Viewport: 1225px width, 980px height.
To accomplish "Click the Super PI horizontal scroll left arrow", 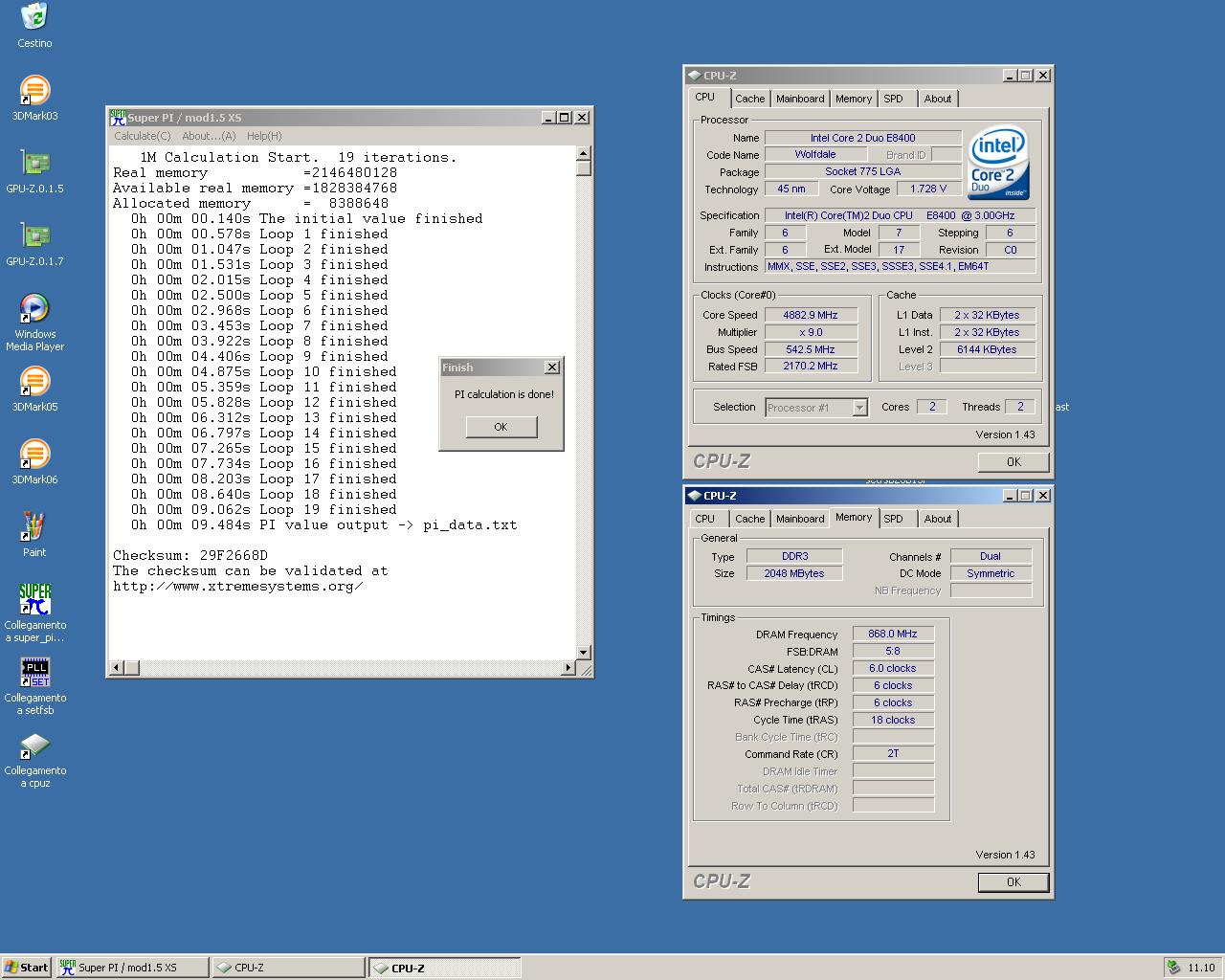I will coord(116,667).
